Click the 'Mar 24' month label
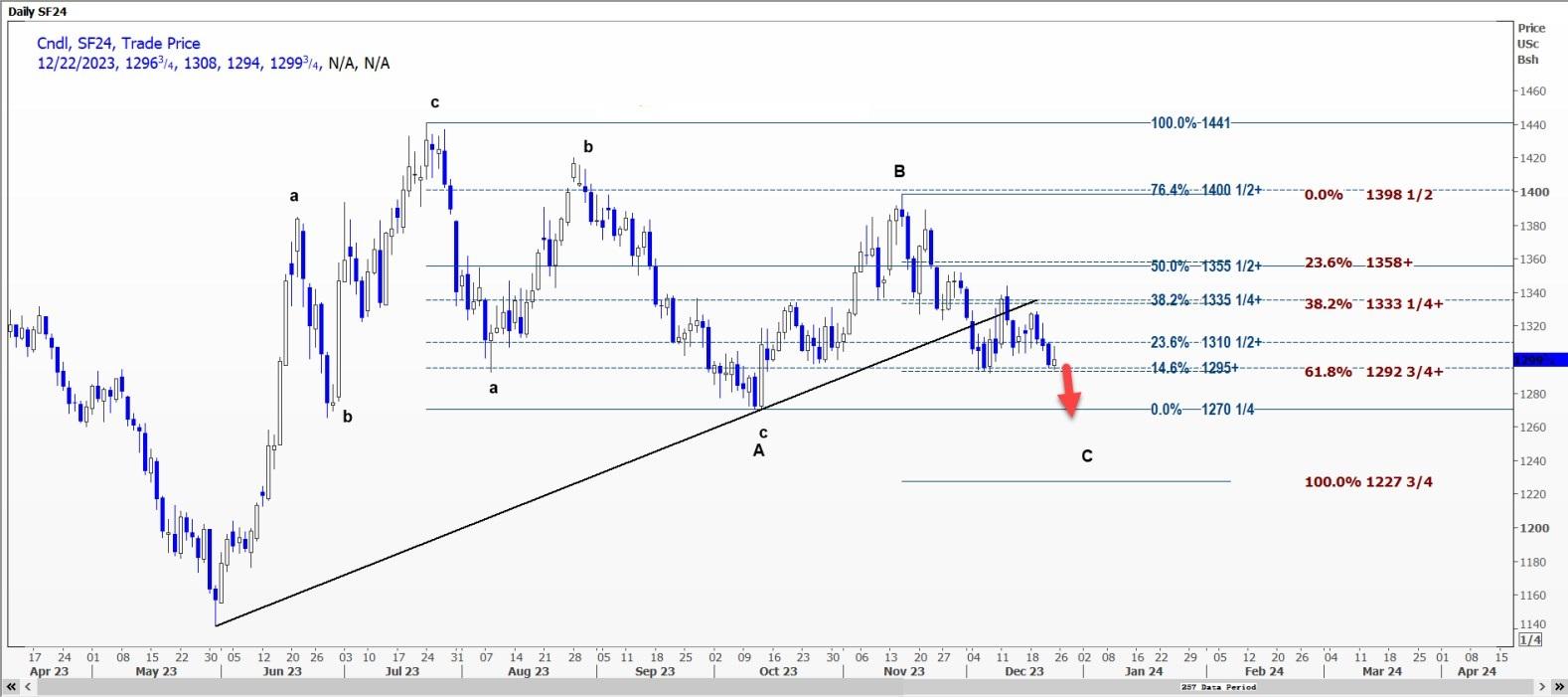 1382,672
